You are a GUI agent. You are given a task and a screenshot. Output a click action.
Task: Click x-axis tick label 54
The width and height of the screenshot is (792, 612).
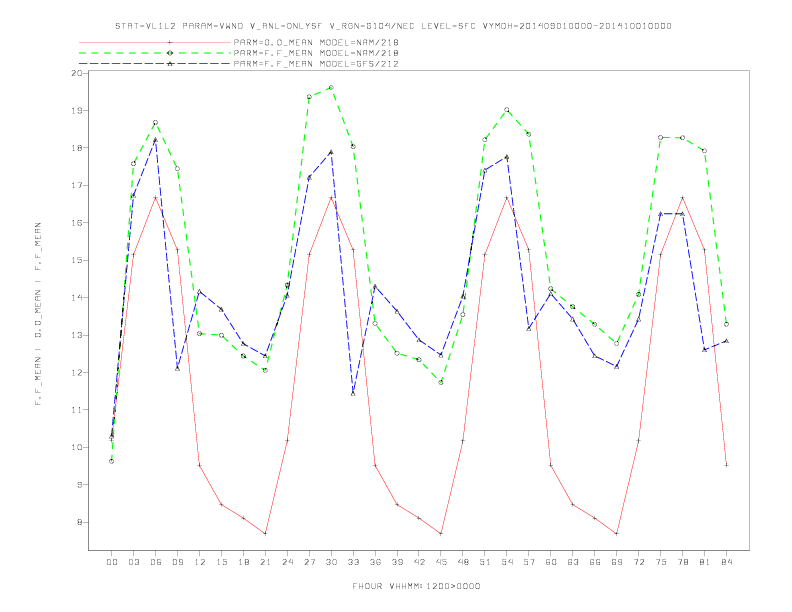pyautogui.click(x=507, y=562)
